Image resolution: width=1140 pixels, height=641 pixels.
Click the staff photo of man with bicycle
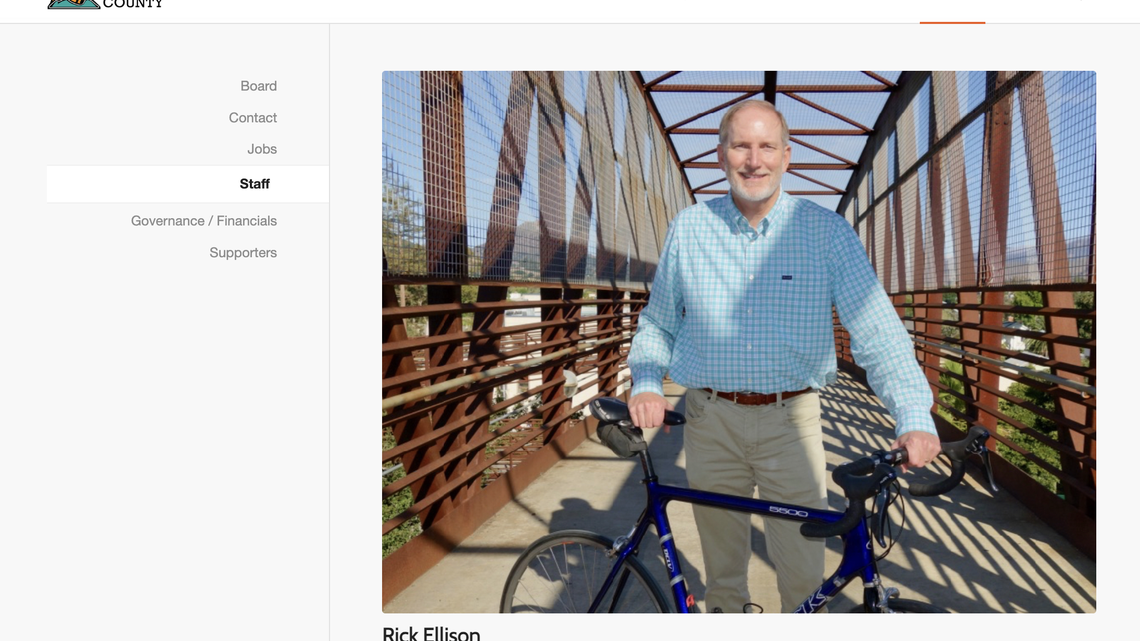739,342
